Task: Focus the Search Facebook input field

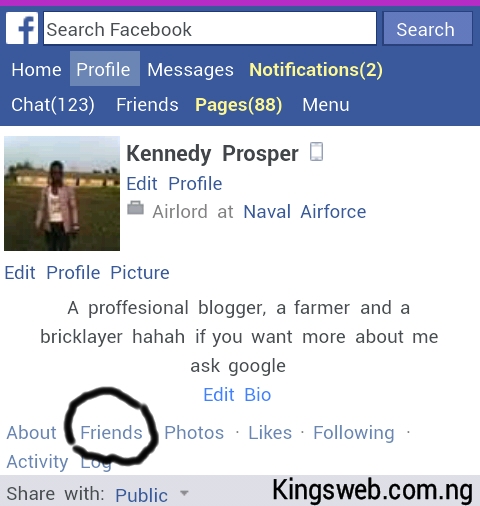Action: point(210,28)
